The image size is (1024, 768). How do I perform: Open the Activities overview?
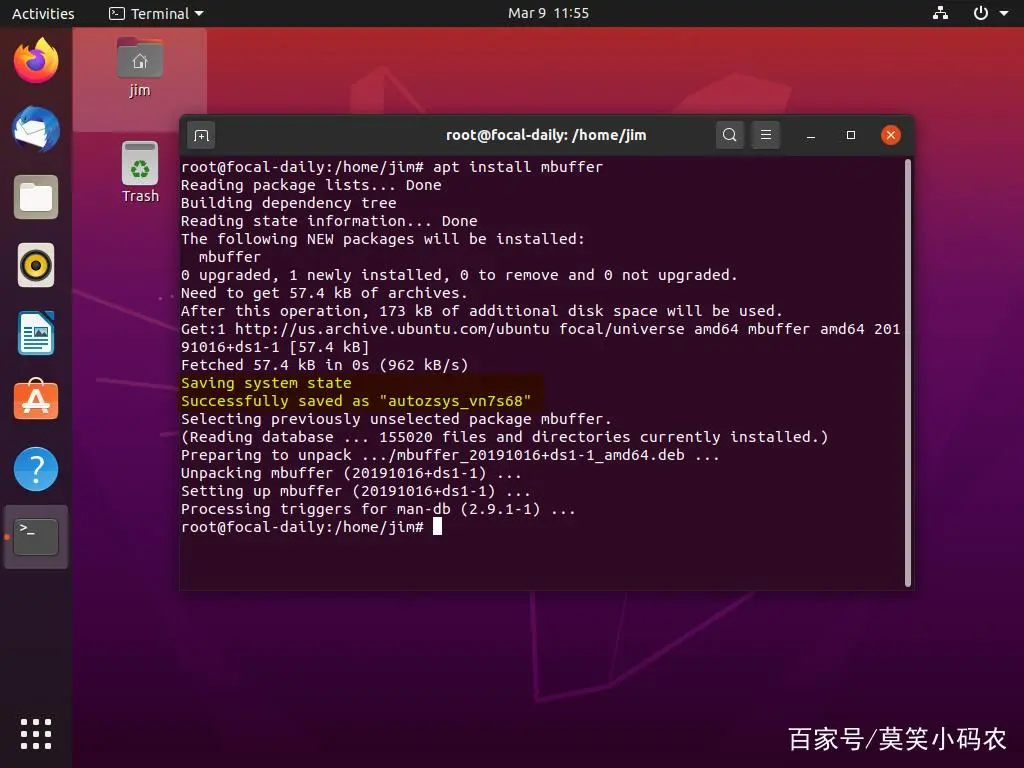(43, 13)
